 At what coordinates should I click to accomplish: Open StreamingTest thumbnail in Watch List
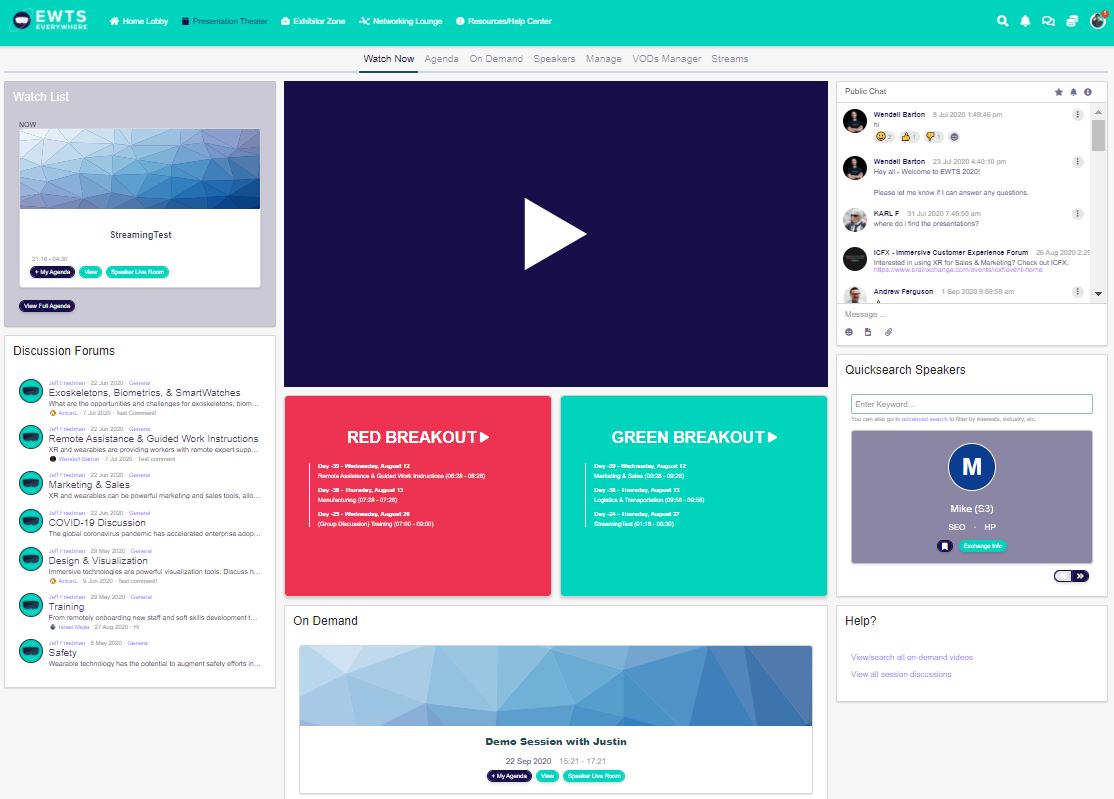140,169
